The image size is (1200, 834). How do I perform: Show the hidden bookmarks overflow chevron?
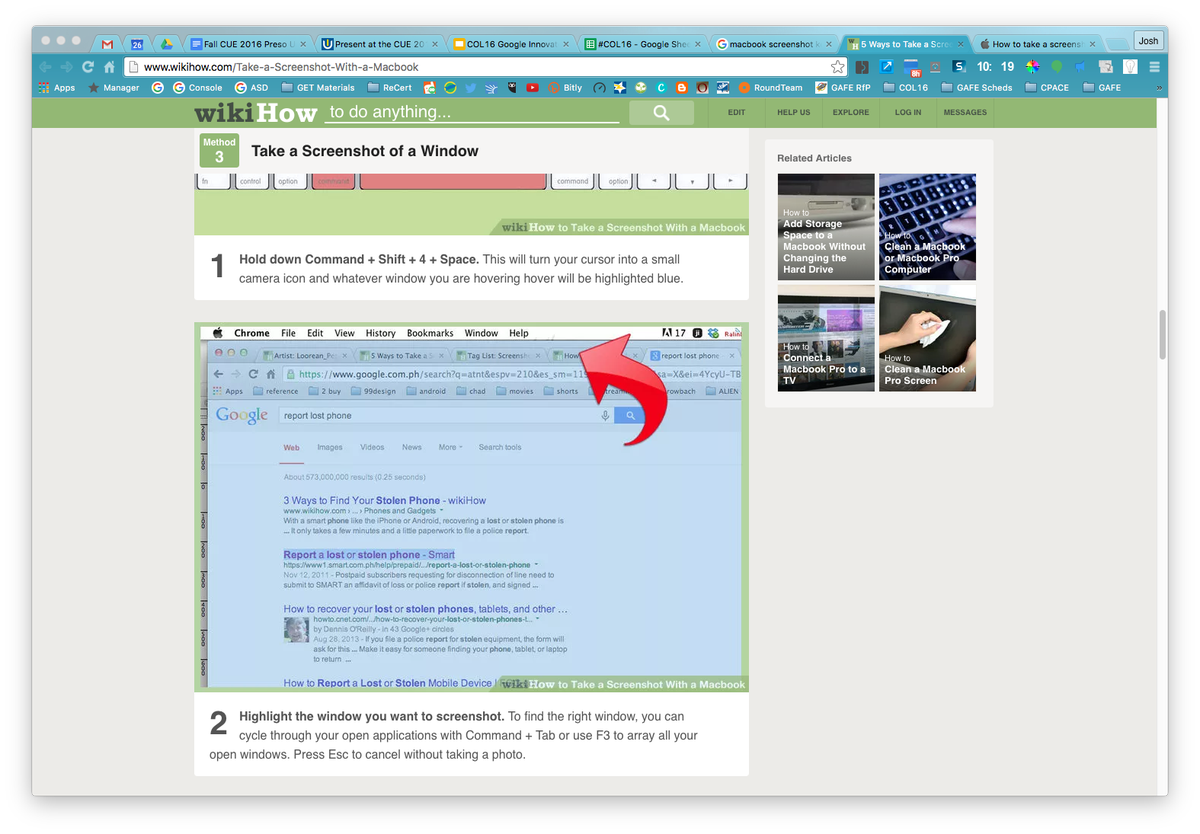(x=1158, y=88)
